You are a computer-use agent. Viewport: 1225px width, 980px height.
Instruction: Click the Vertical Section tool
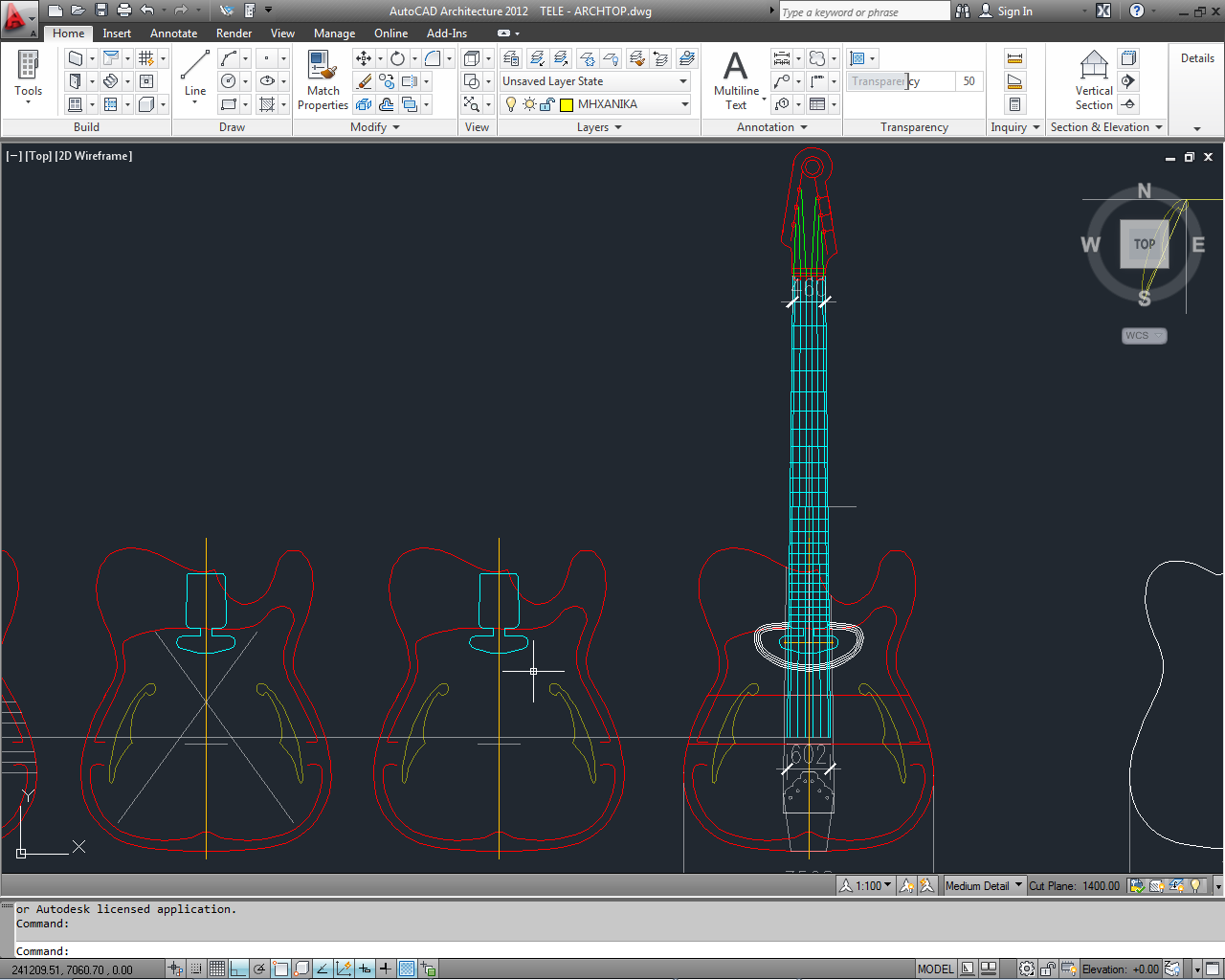1094,80
